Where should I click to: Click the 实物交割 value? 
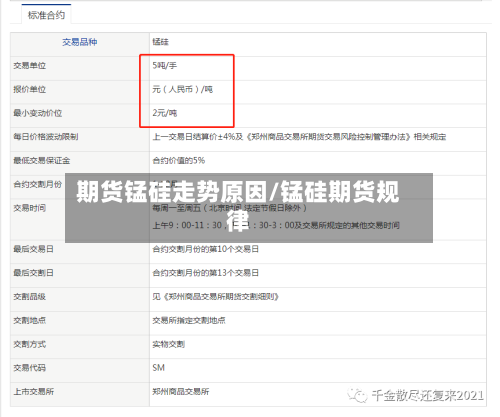point(169,344)
